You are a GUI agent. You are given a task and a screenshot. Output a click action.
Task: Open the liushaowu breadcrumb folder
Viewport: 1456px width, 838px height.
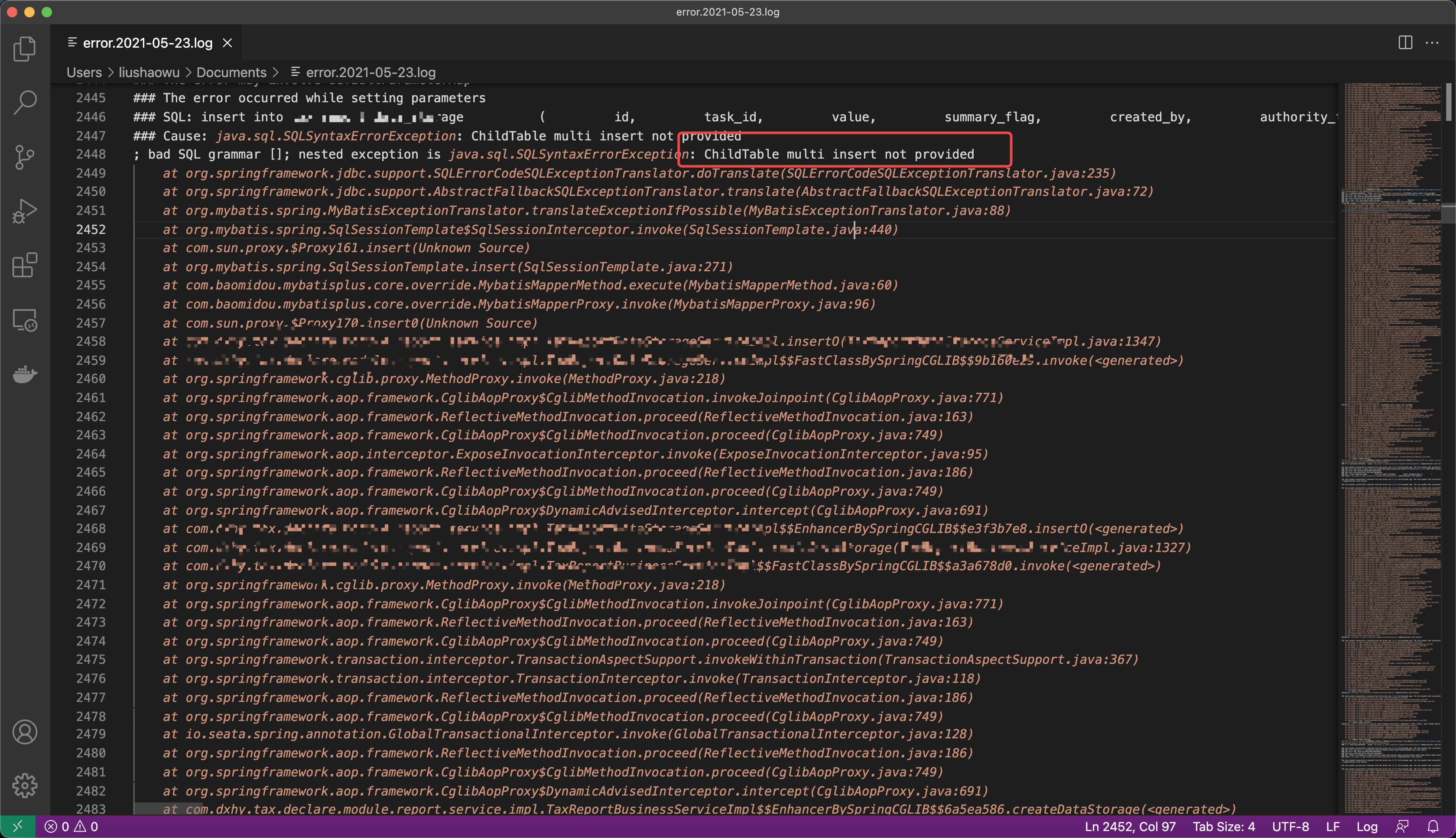pyautogui.click(x=149, y=72)
